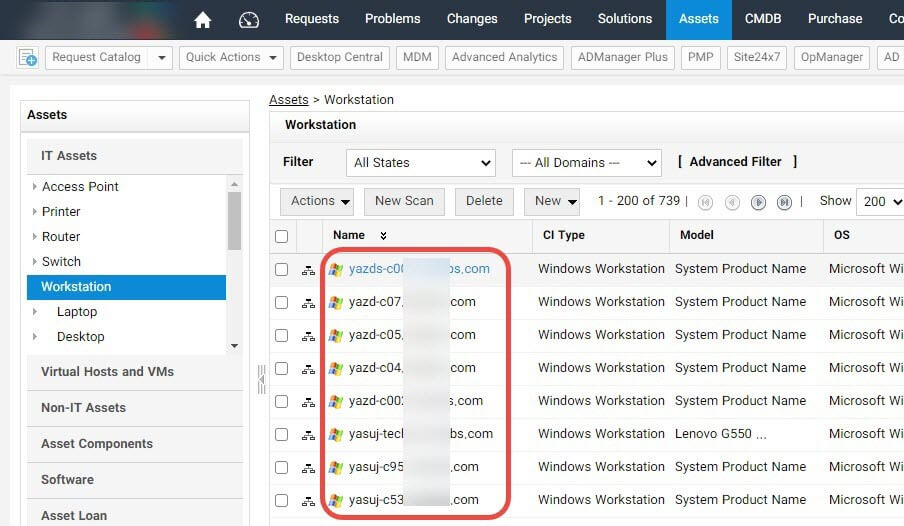
Task: Check the box for yazd-c07 workstation
Action: coord(281,302)
